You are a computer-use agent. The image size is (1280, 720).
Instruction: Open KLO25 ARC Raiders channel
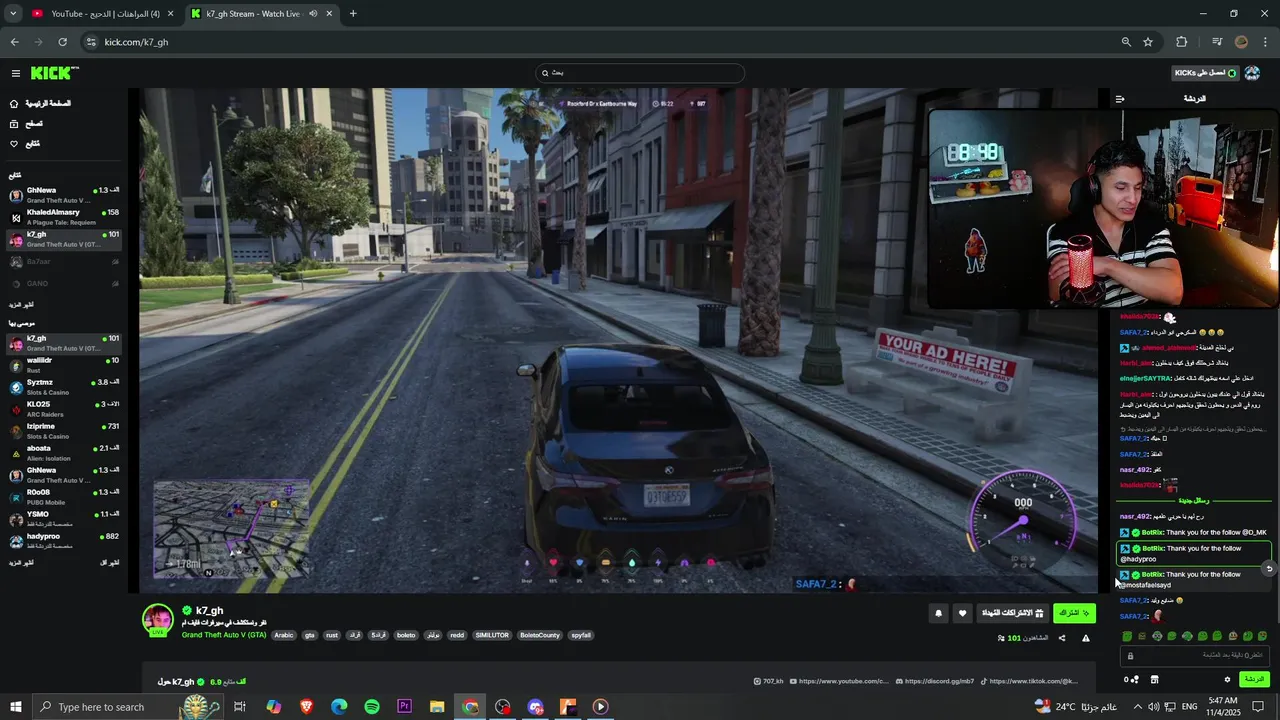(x=64, y=409)
